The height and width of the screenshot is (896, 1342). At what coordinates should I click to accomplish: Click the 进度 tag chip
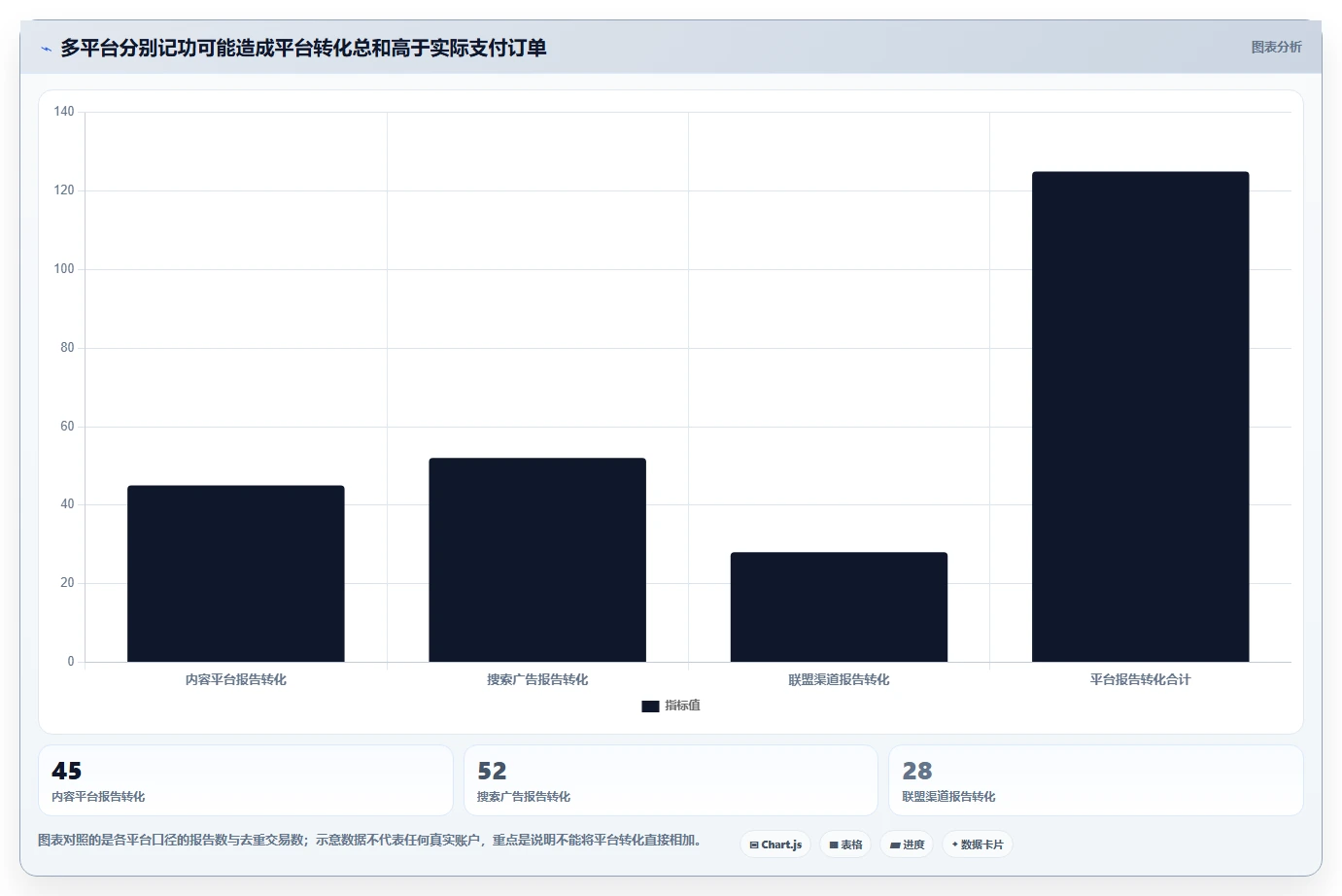point(907,844)
